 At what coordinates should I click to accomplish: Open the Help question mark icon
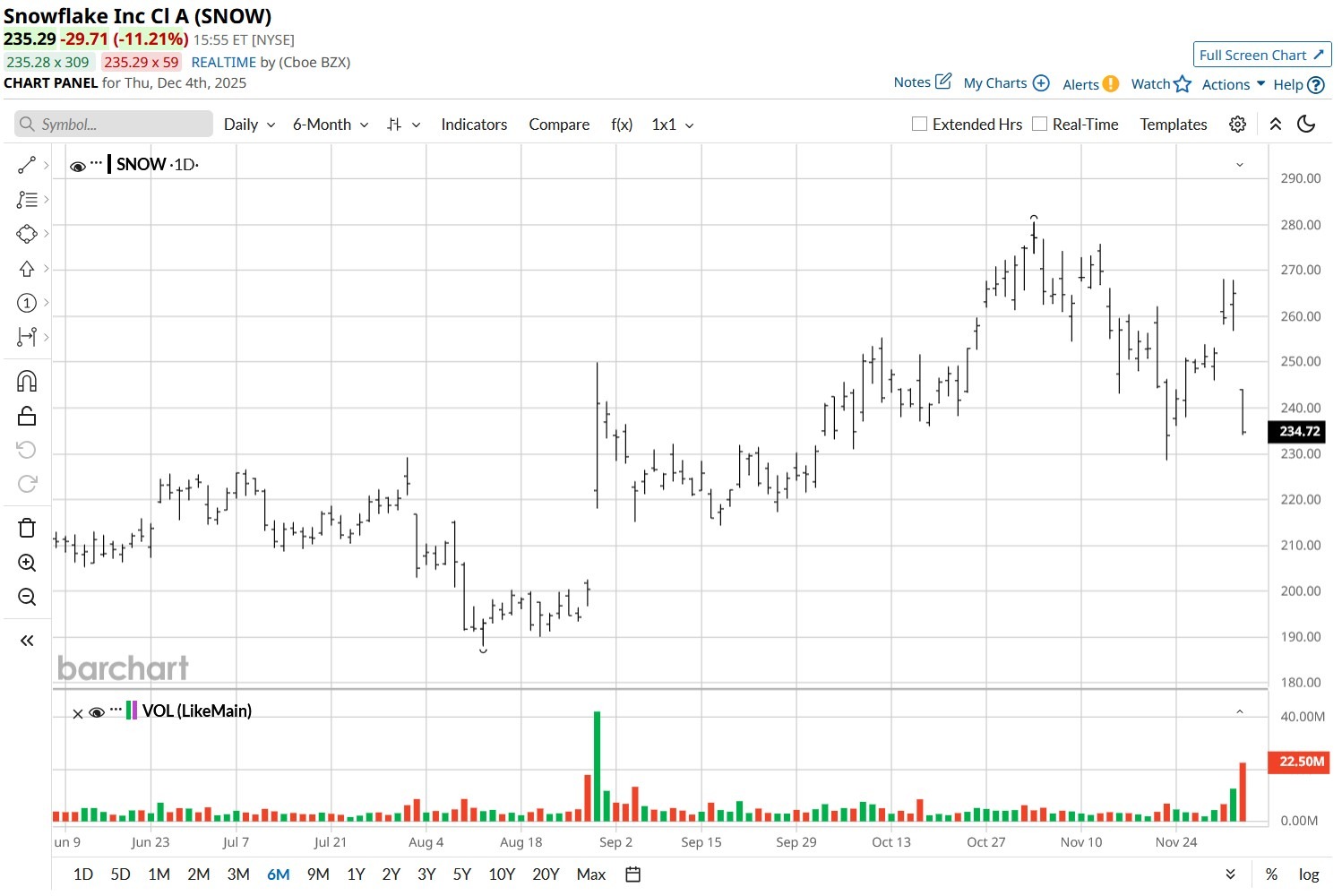point(1316,85)
